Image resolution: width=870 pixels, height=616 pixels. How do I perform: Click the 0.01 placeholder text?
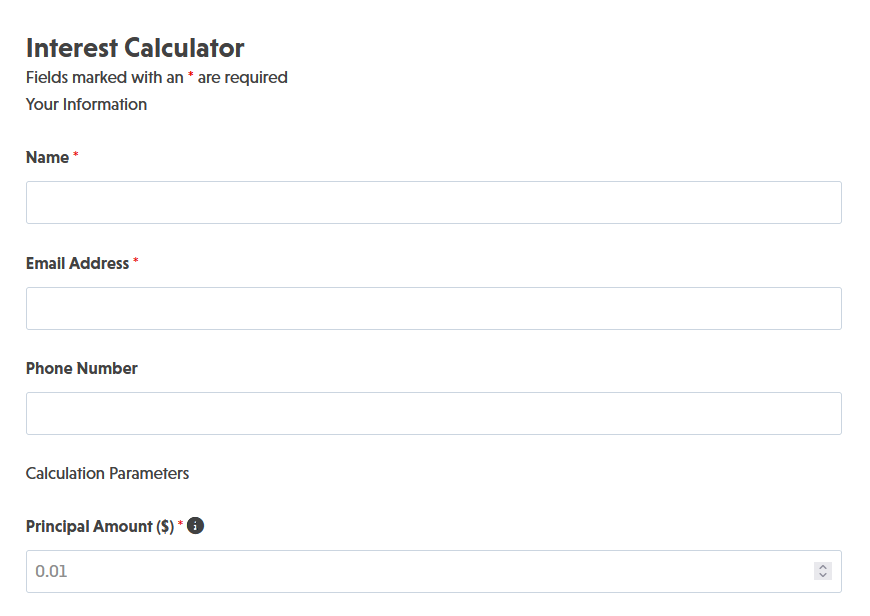51,572
